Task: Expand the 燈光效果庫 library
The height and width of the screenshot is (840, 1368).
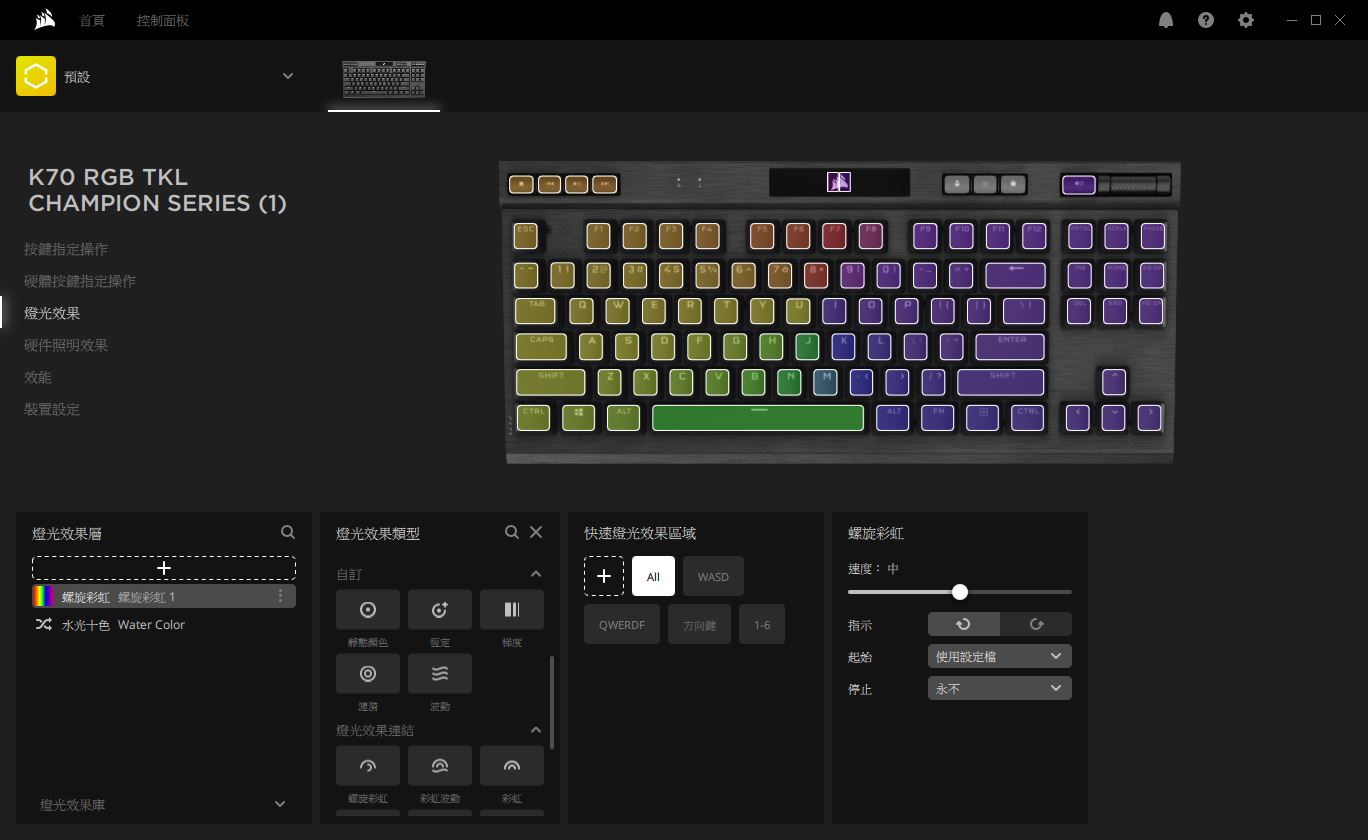Action: [x=280, y=804]
